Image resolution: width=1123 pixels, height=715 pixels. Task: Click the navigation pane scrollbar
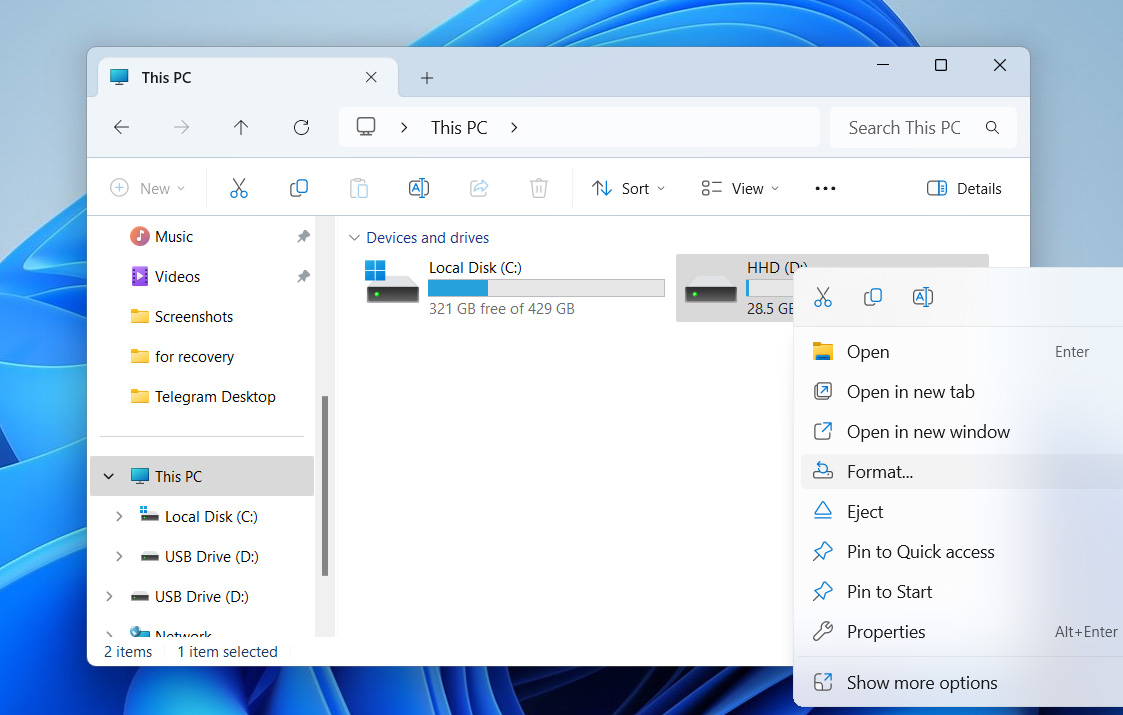(325, 485)
